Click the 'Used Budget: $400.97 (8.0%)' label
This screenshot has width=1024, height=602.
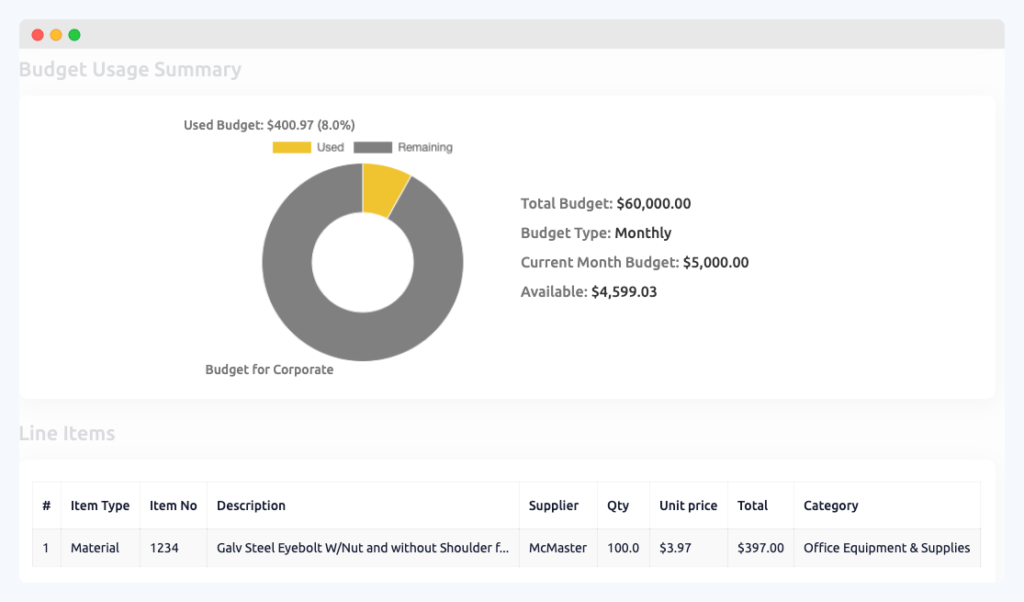coord(270,125)
